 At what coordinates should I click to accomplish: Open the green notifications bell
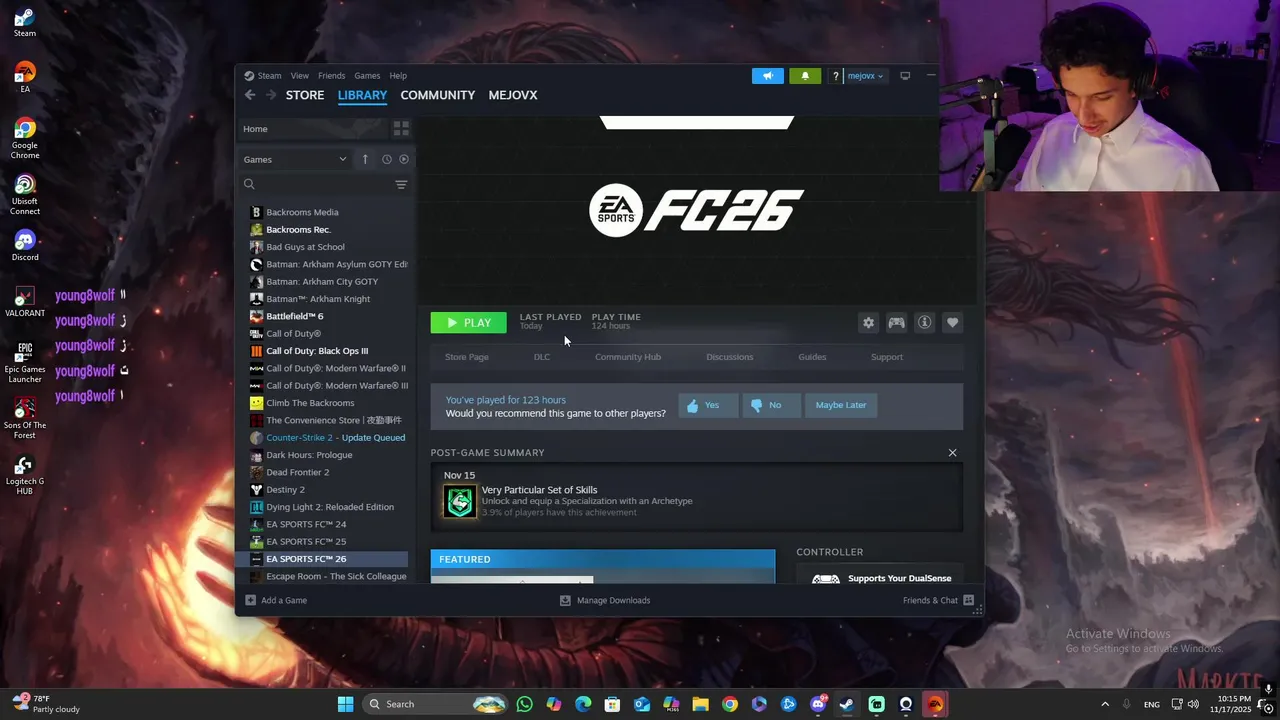805,76
